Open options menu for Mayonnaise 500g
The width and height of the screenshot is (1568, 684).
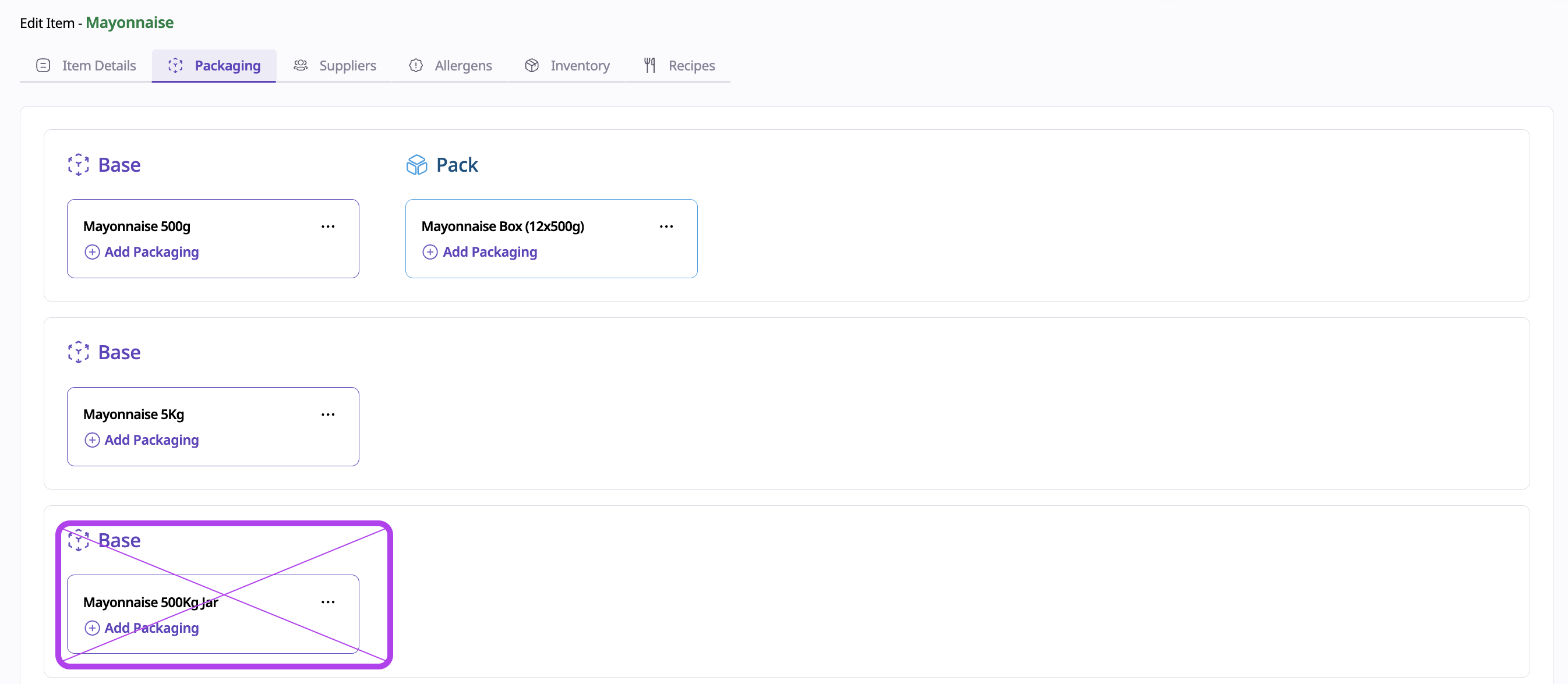327,226
